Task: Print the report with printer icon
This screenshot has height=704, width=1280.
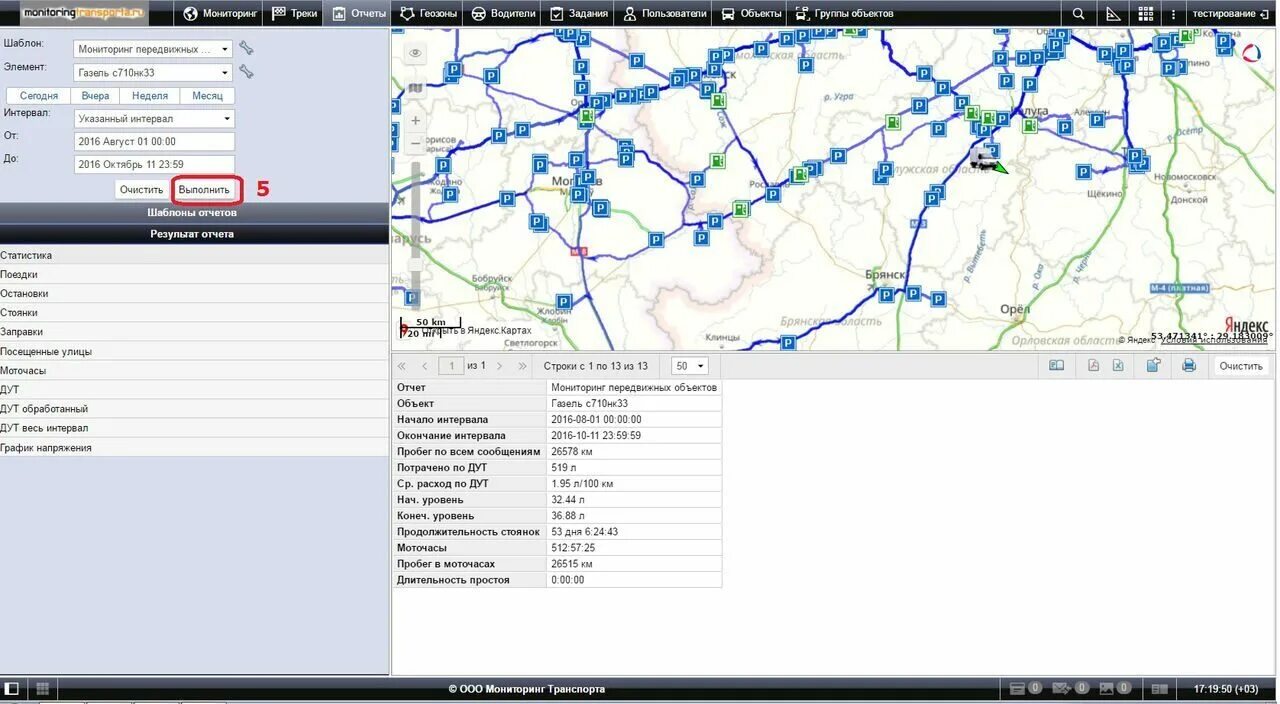Action: (1188, 366)
